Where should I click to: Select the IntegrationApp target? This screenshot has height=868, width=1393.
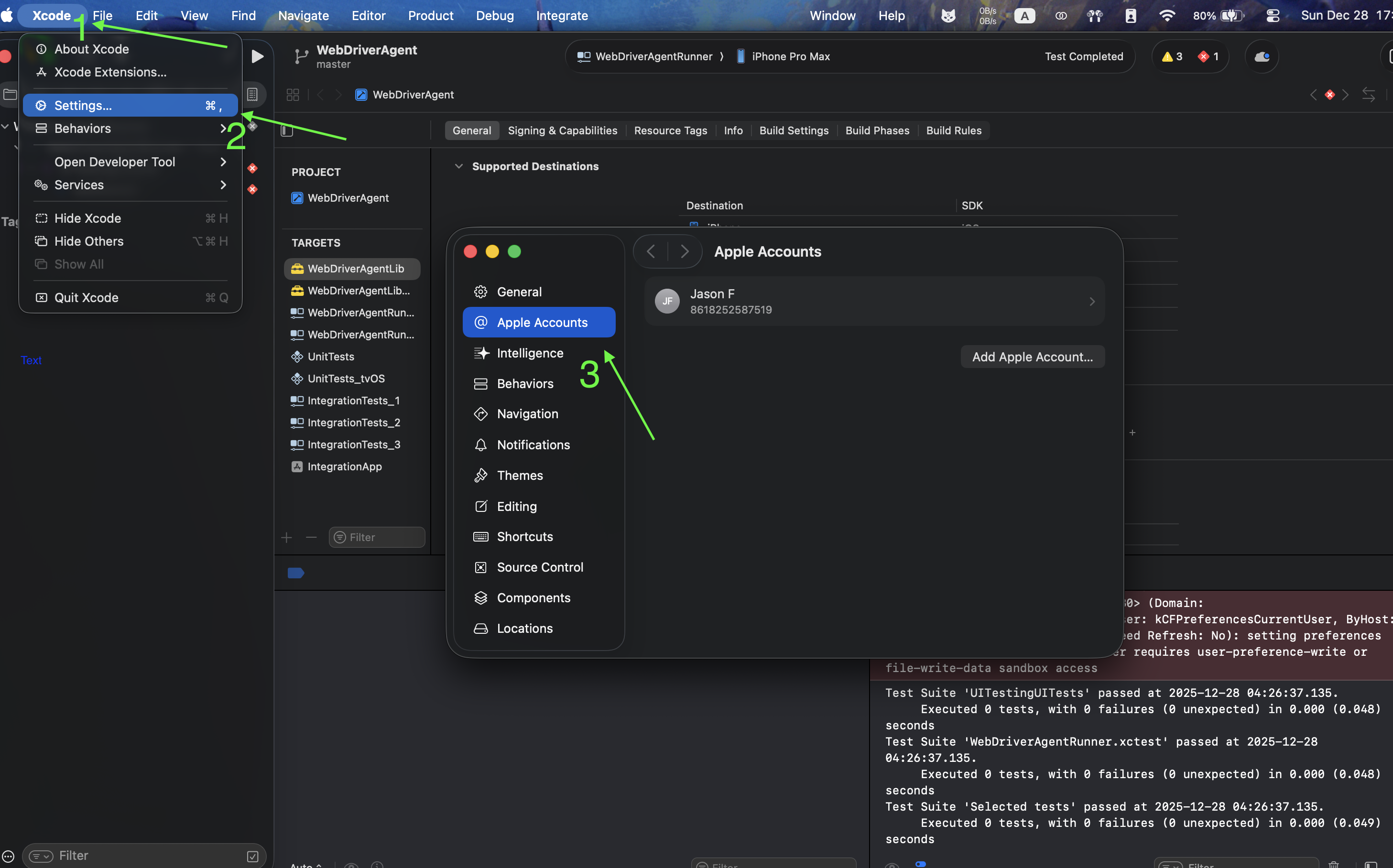click(x=345, y=466)
